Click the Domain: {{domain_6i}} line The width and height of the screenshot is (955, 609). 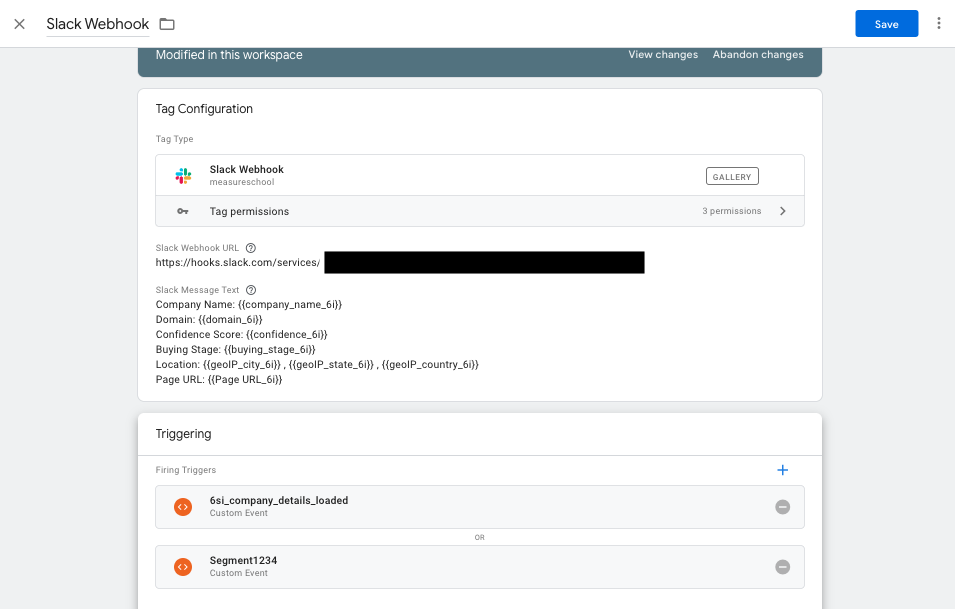click(x=209, y=319)
